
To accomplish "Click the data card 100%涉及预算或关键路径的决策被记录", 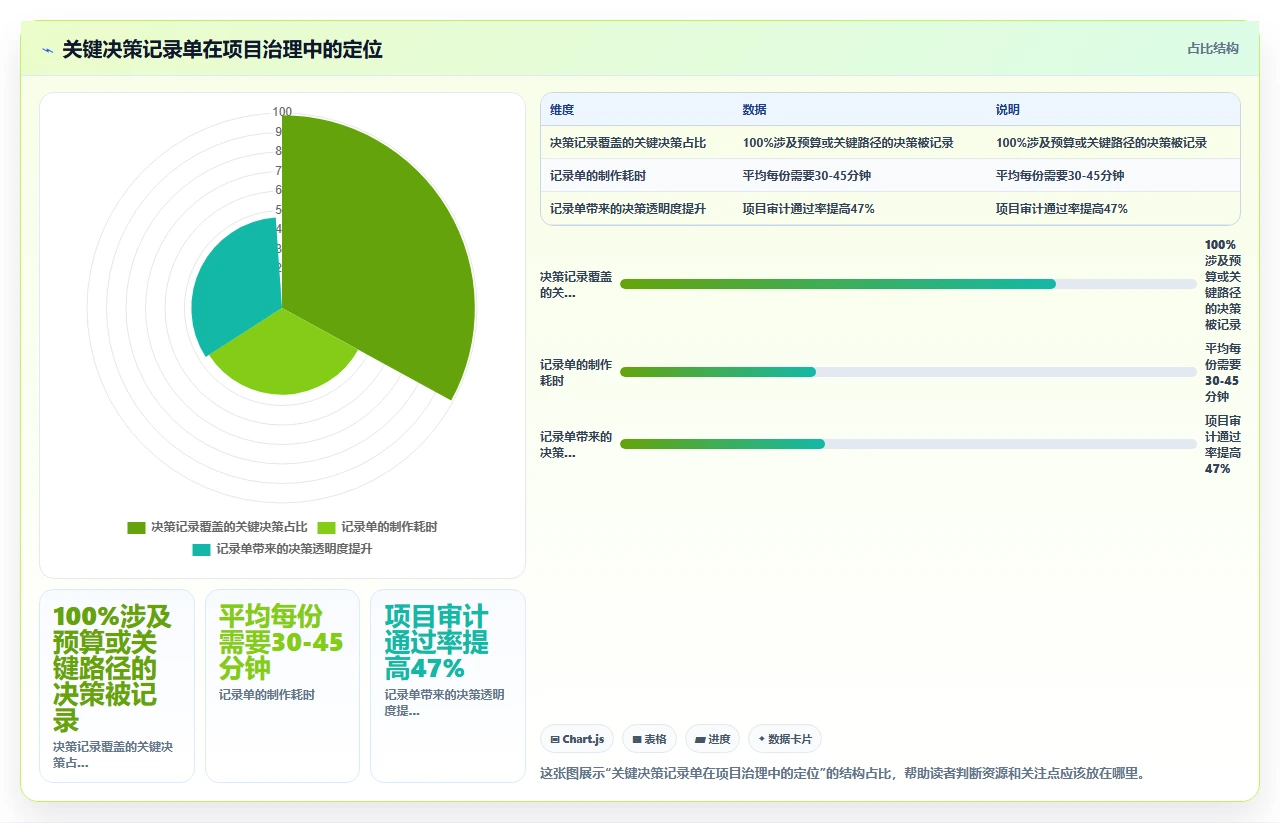I will coord(117,686).
